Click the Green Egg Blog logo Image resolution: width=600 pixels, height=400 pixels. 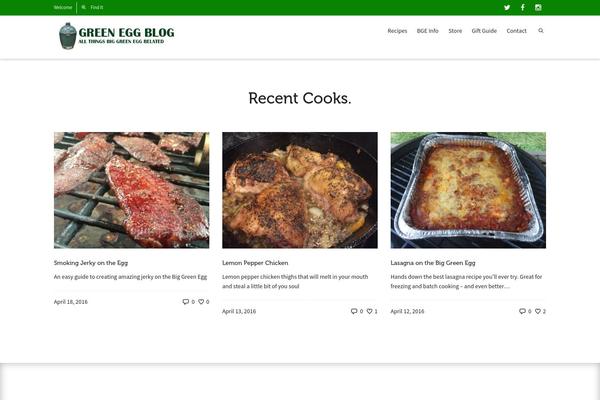click(x=116, y=36)
